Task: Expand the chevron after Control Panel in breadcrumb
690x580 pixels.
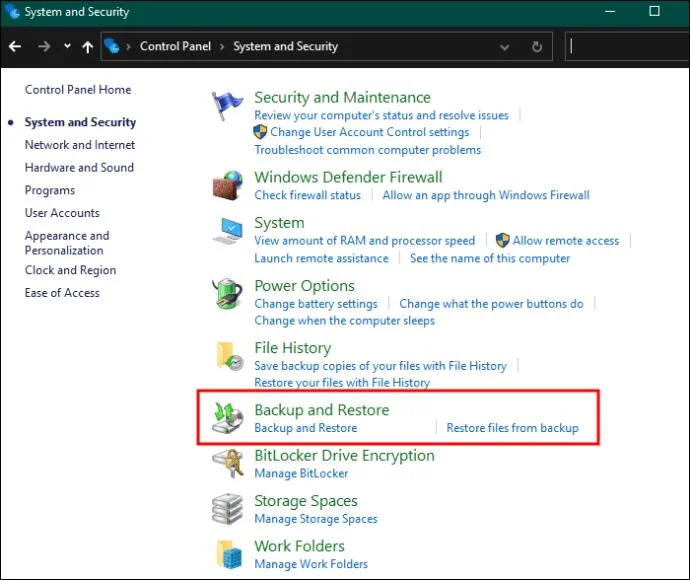Action: 222,47
